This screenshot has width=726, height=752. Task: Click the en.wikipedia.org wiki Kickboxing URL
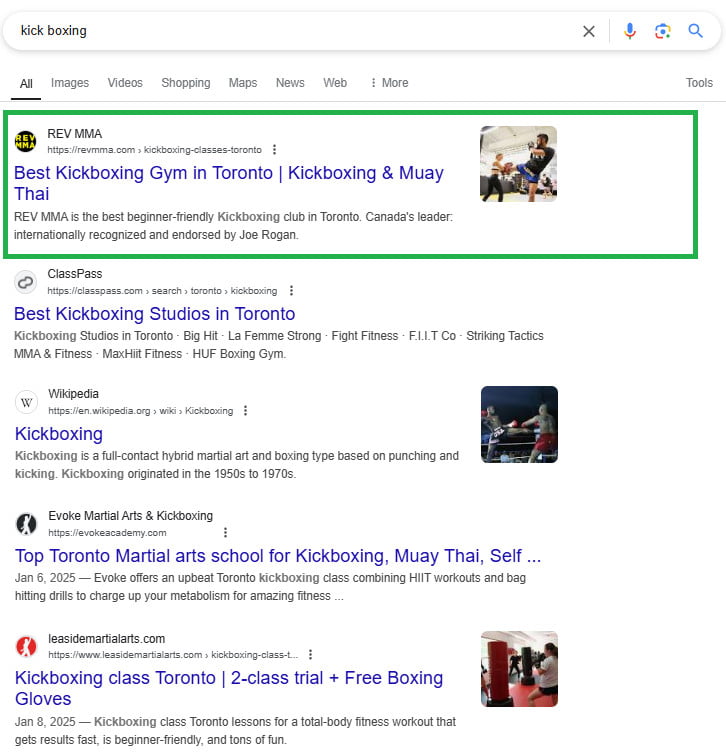click(141, 411)
